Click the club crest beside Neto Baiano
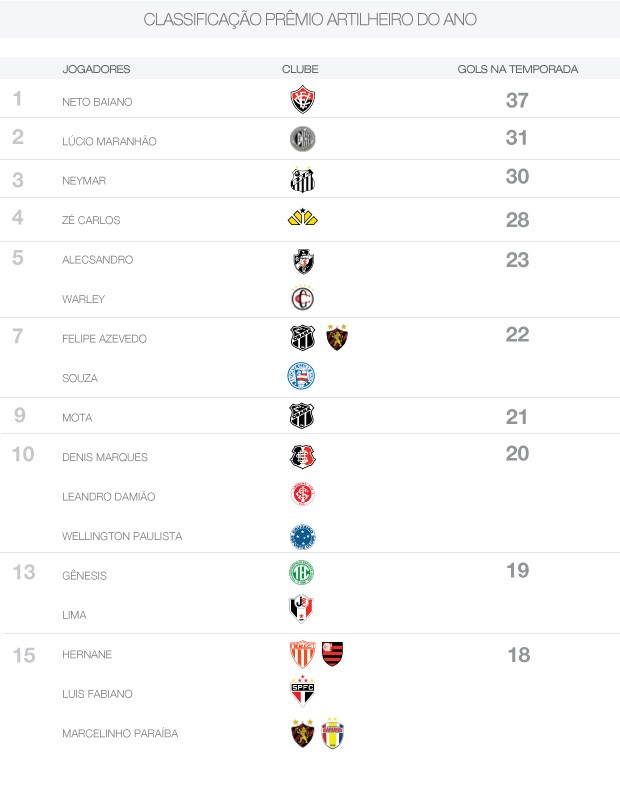 click(302, 100)
